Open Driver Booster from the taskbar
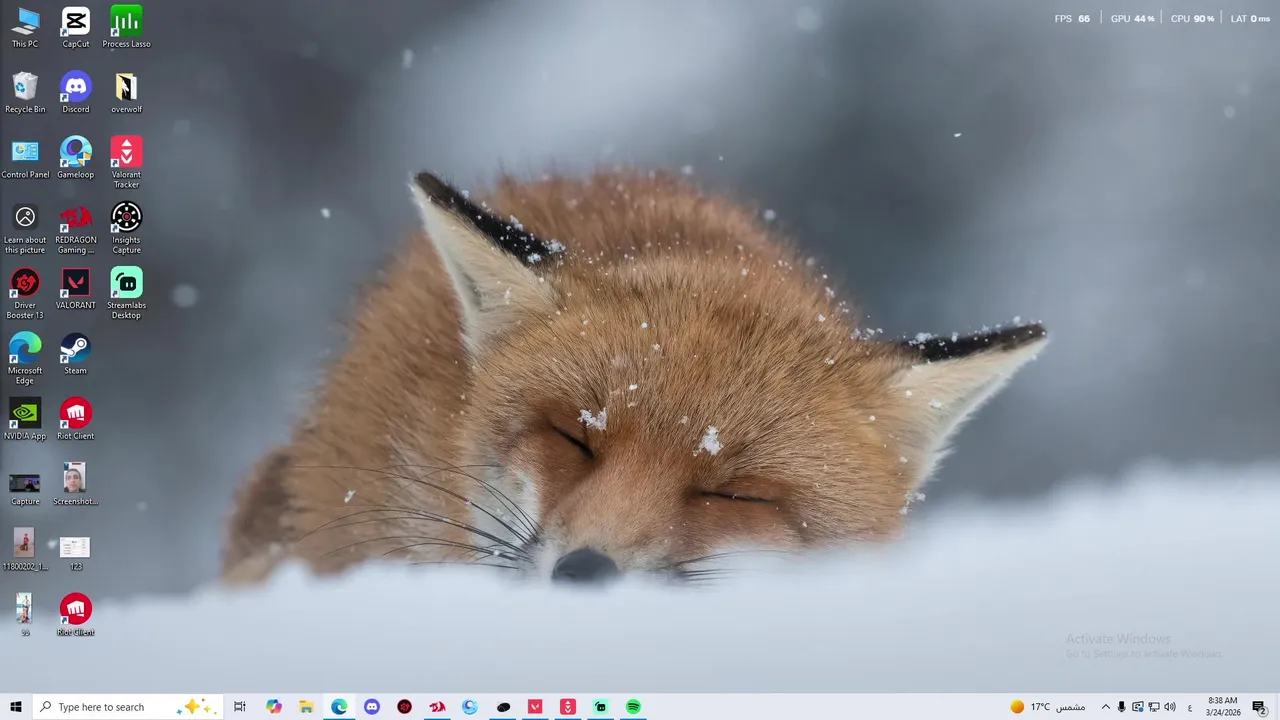The width and height of the screenshot is (1280, 720). [x=405, y=707]
